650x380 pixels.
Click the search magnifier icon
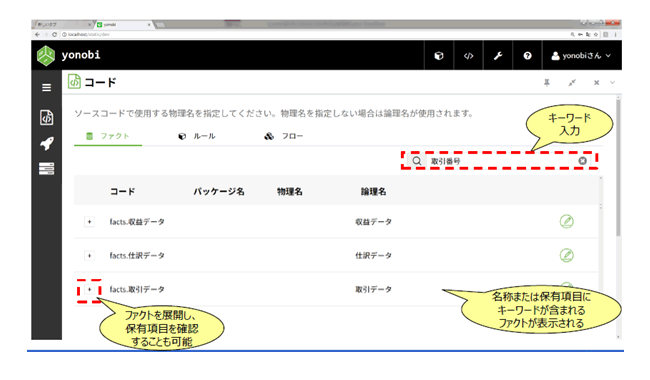click(417, 161)
